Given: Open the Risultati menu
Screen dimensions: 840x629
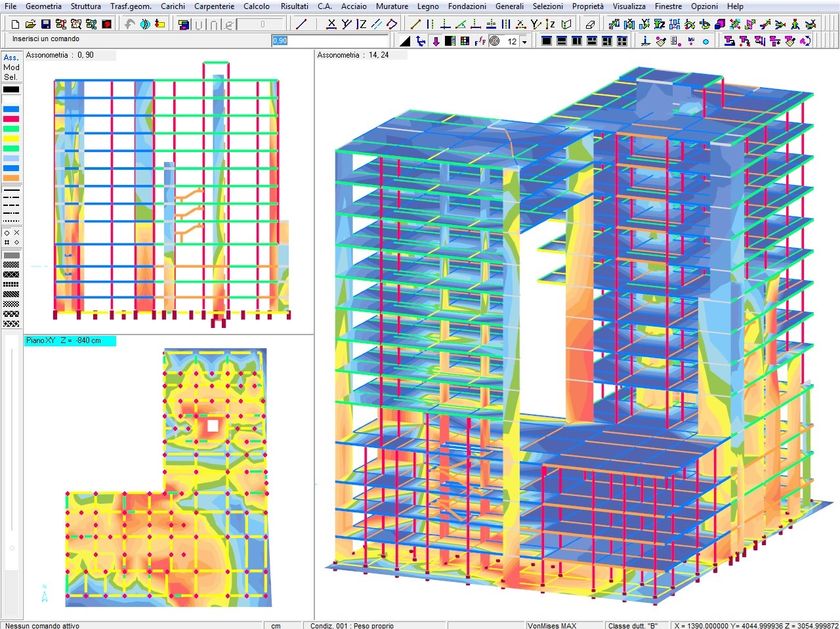Looking at the screenshot, I should [x=294, y=6].
